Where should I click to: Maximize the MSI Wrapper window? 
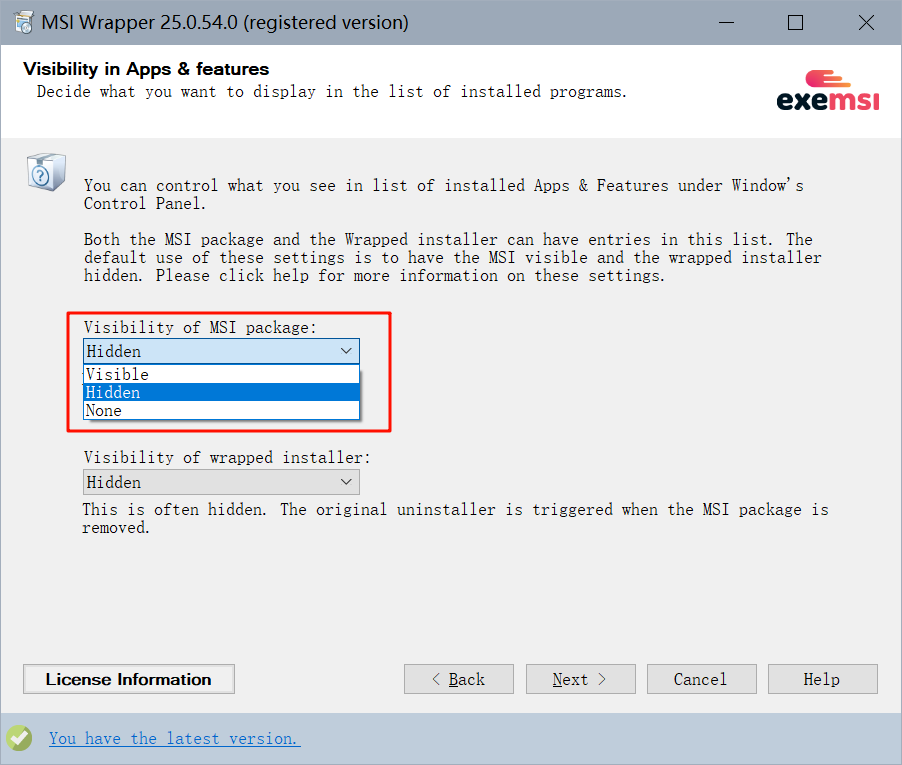(795, 22)
